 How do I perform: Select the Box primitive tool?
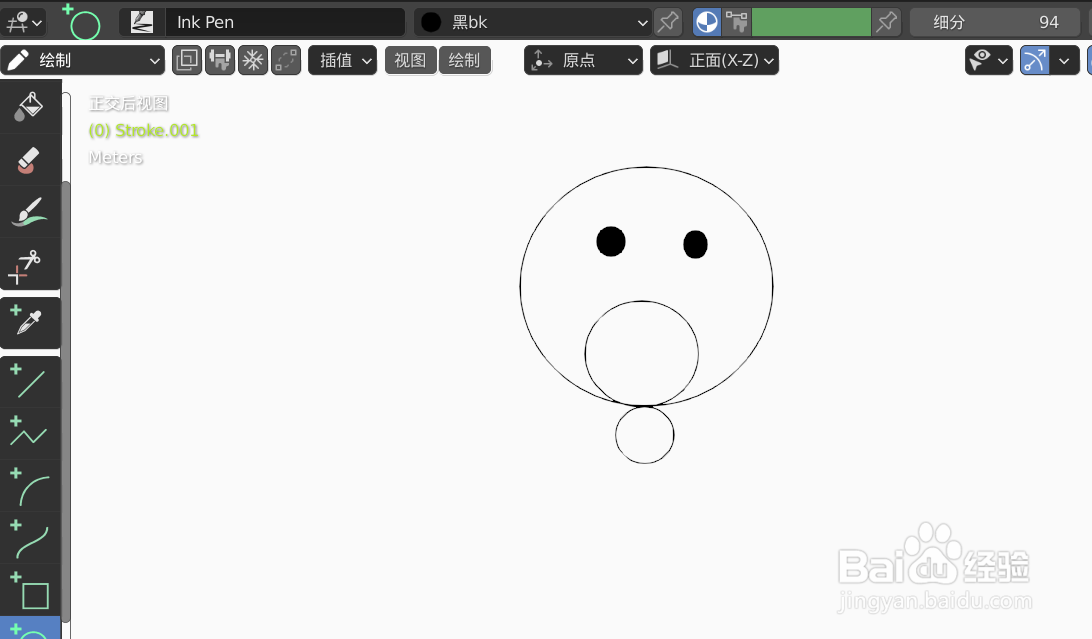pyautogui.click(x=29, y=590)
